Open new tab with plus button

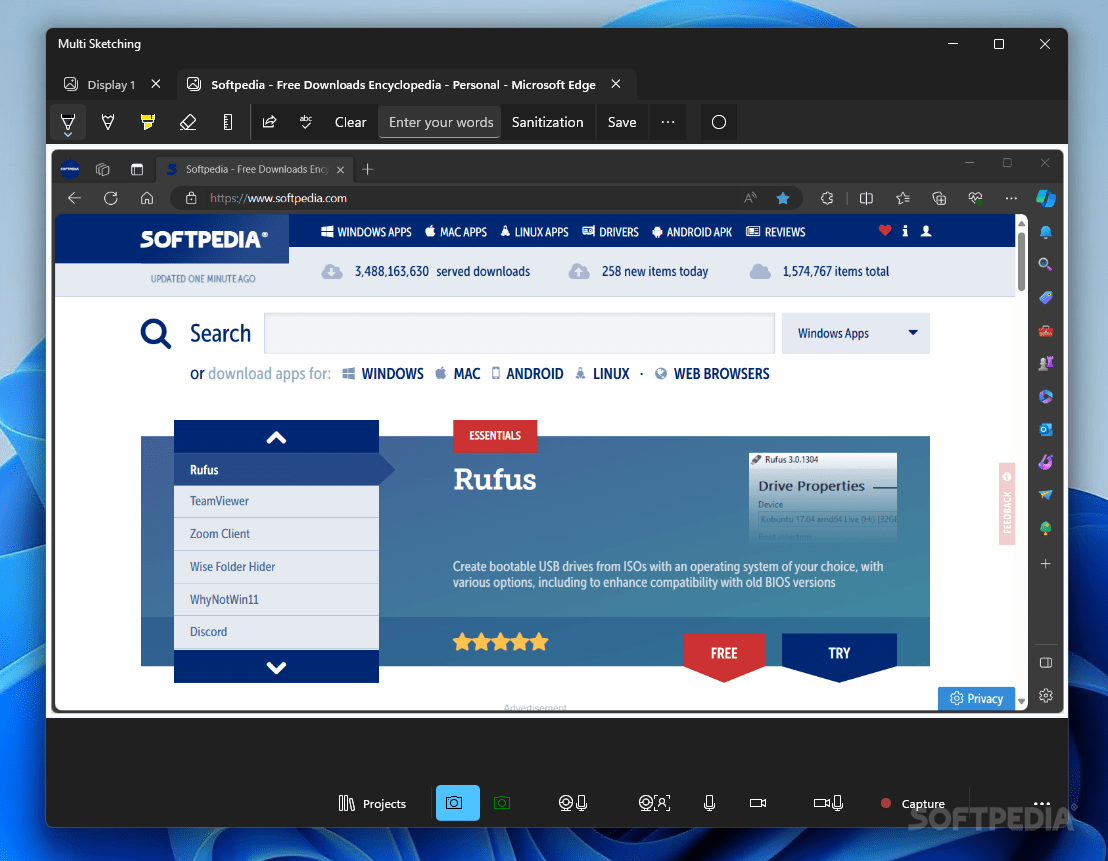(x=367, y=169)
